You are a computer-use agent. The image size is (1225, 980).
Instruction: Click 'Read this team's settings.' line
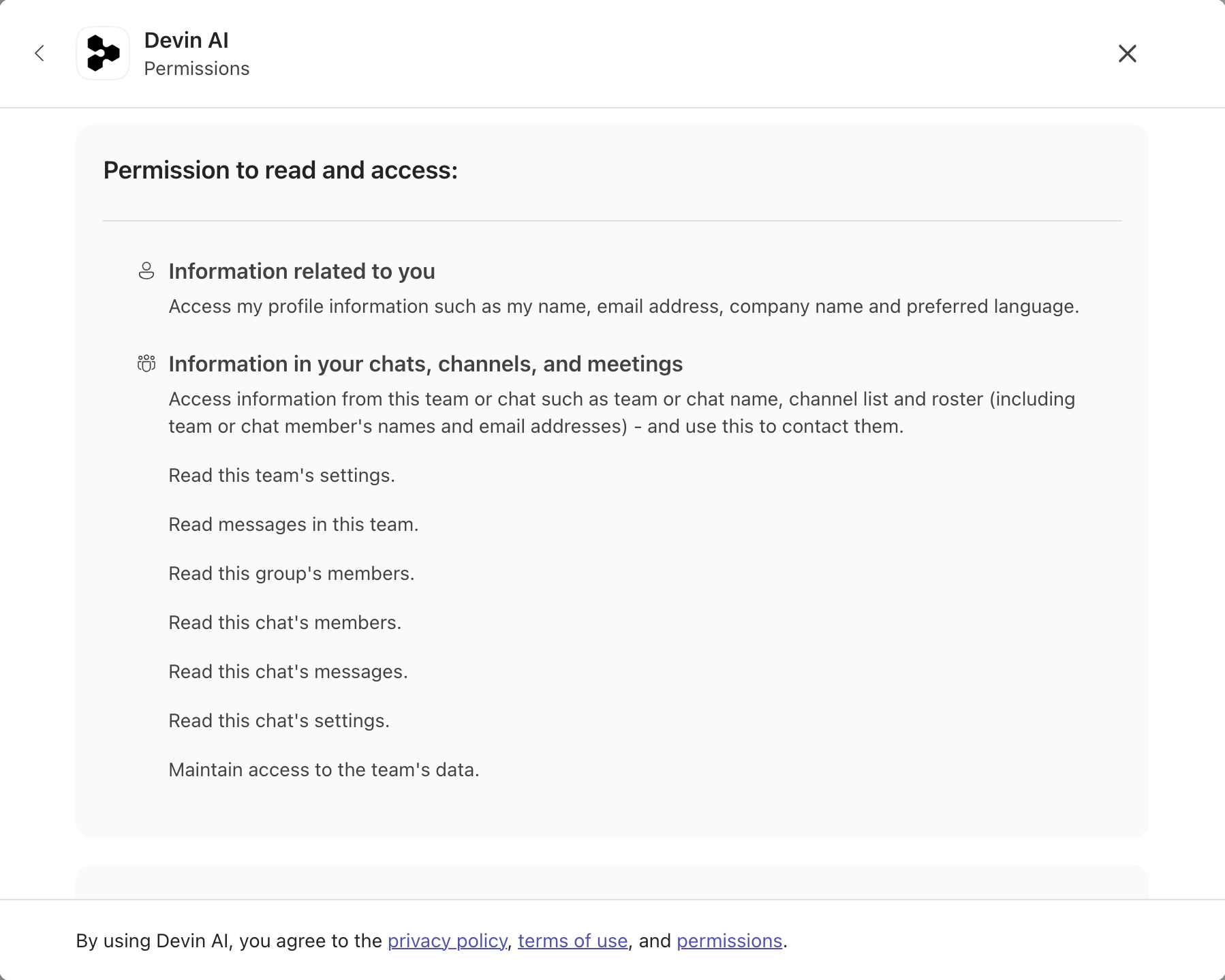pos(282,476)
